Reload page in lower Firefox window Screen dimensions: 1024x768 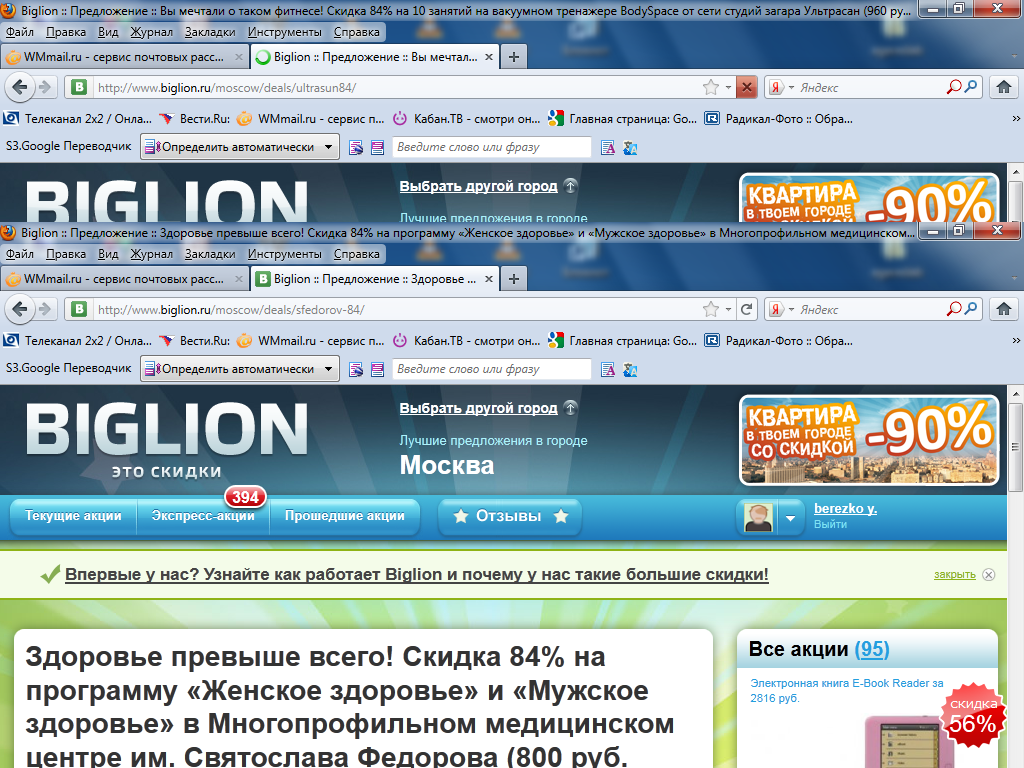point(746,309)
